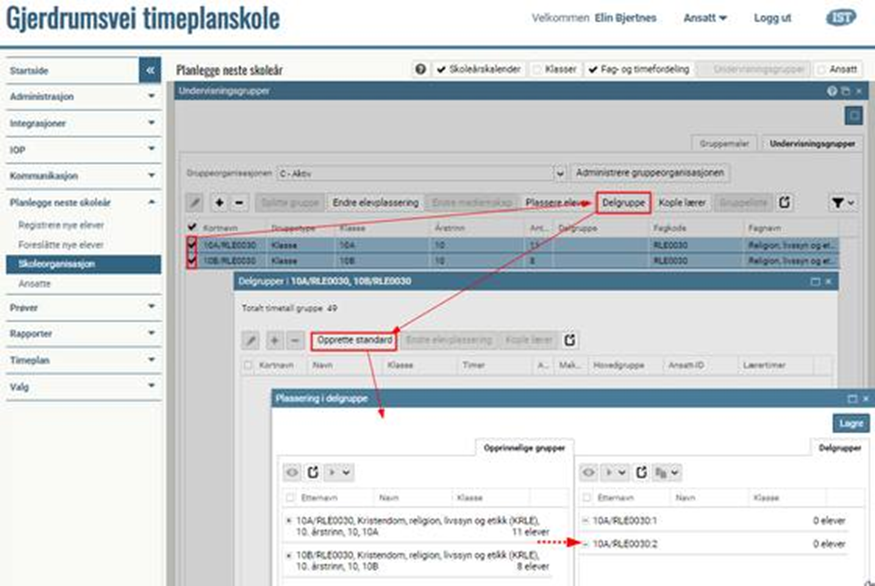Click the minus icon in Undervisningsgrupper toolbar
Screen dimensions: 875x586
click(x=239, y=203)
